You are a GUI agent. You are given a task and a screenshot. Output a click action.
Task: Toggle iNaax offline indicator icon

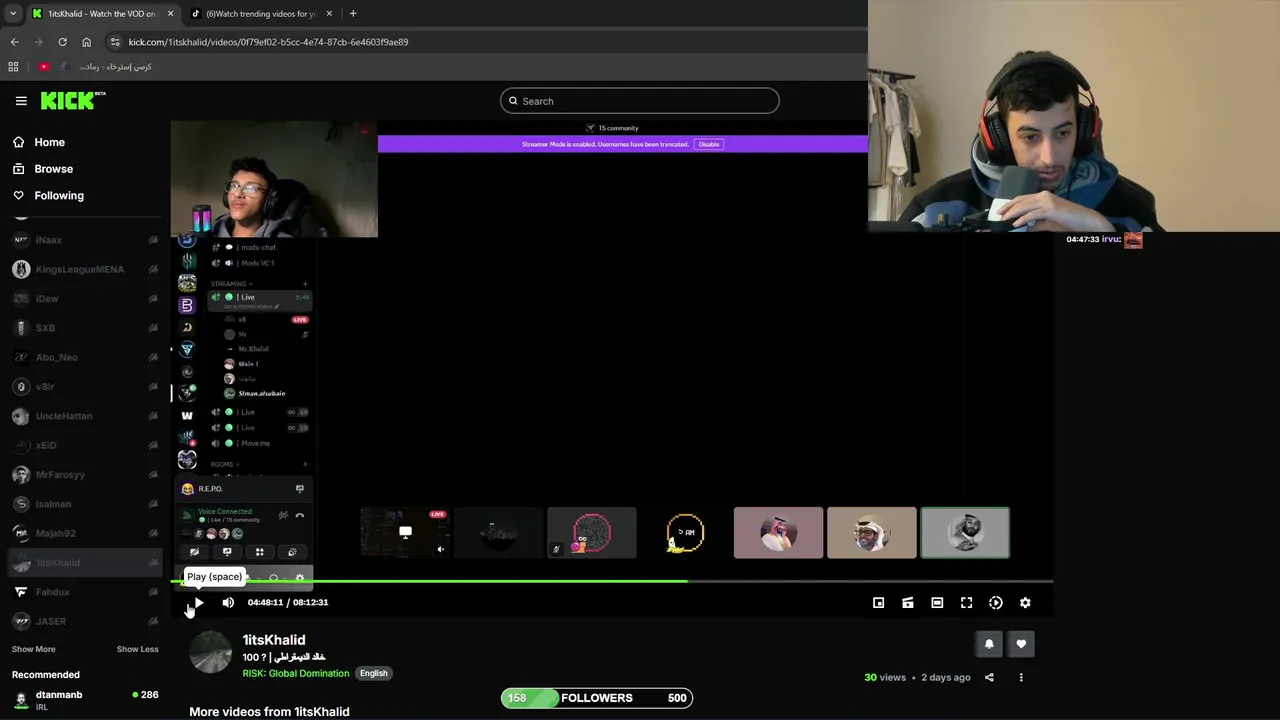click(153, 240)
